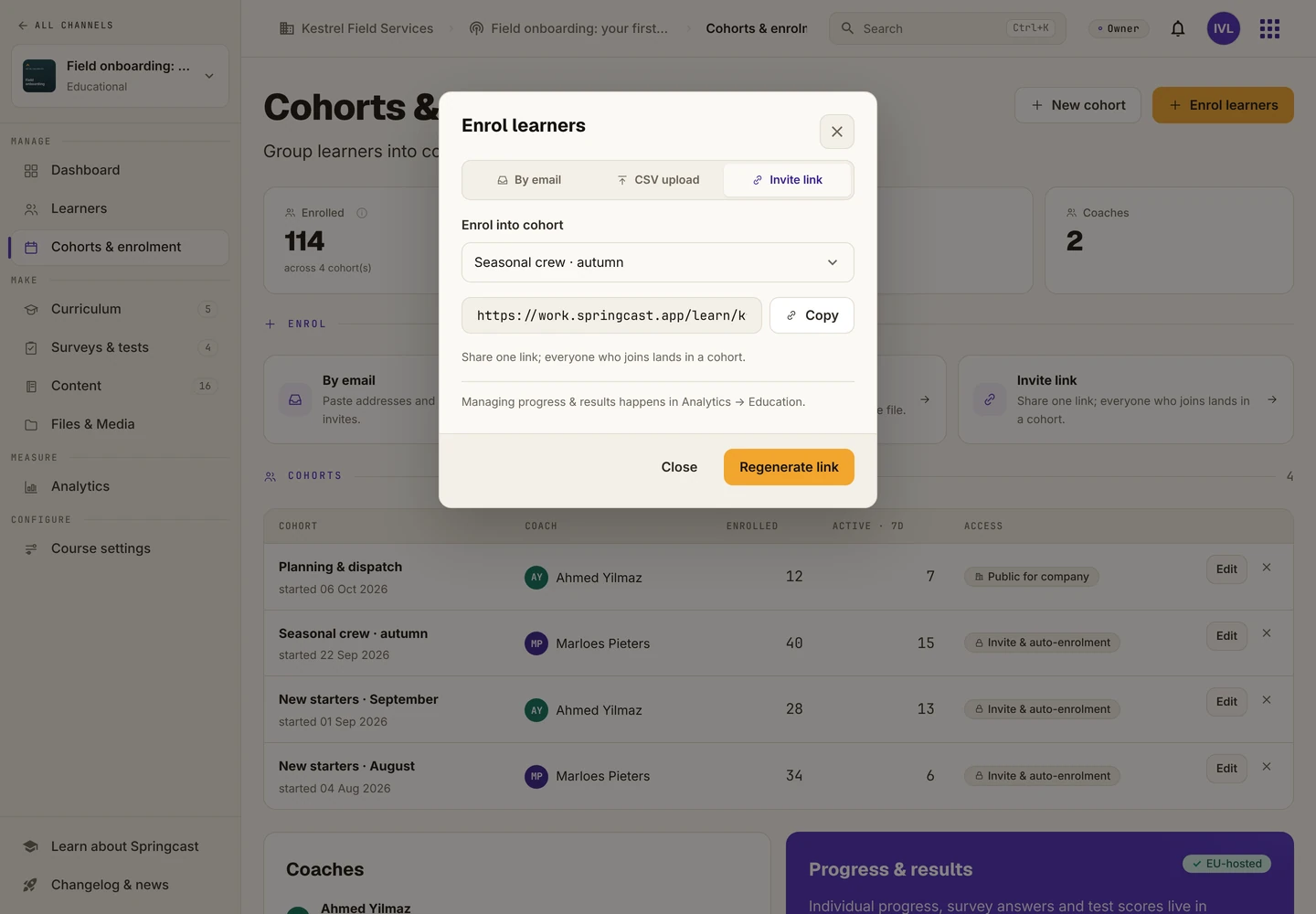
Task: Open the Invite link card arrow
Action: click(x=1272, y=399)
